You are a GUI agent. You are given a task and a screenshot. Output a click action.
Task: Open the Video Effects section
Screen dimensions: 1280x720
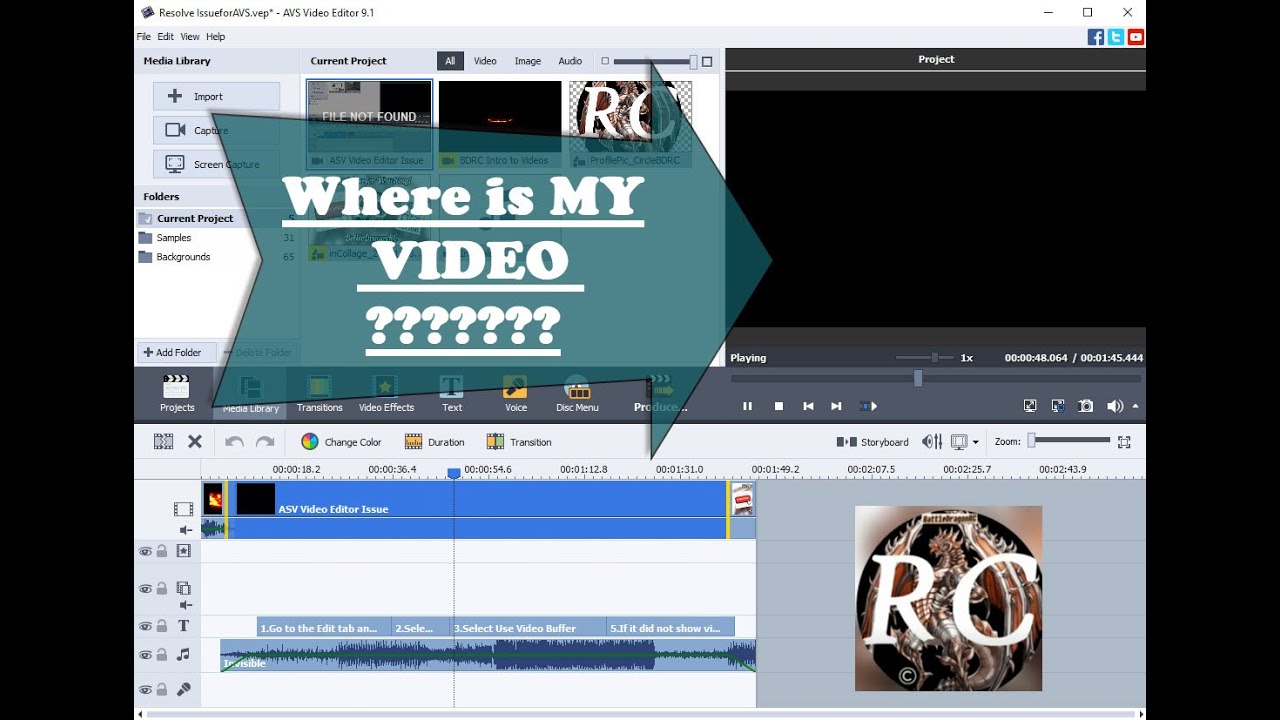pos(386,393)
